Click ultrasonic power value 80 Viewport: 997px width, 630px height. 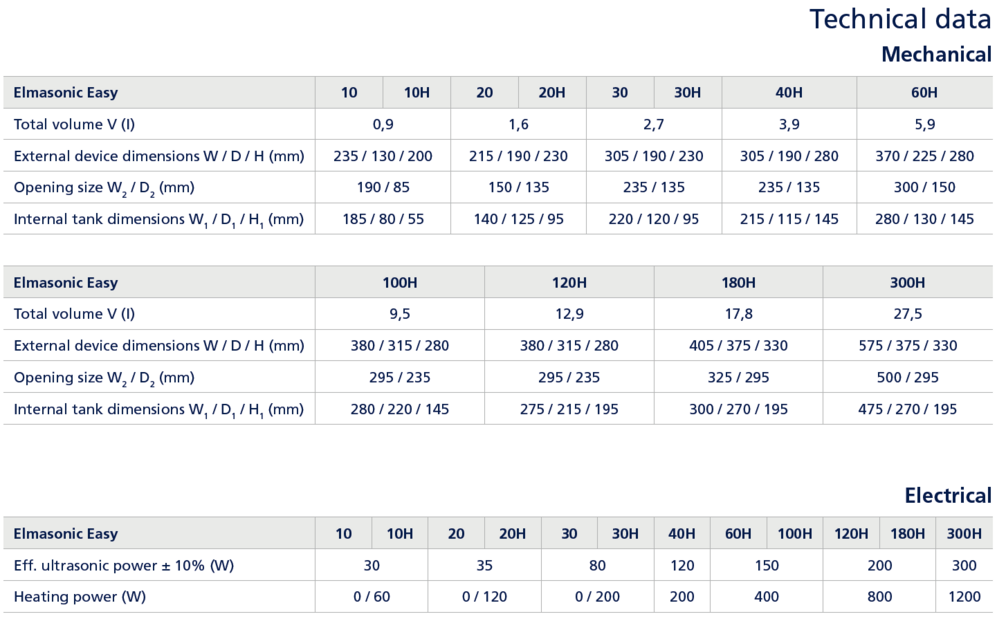click(x=597, y=566)
